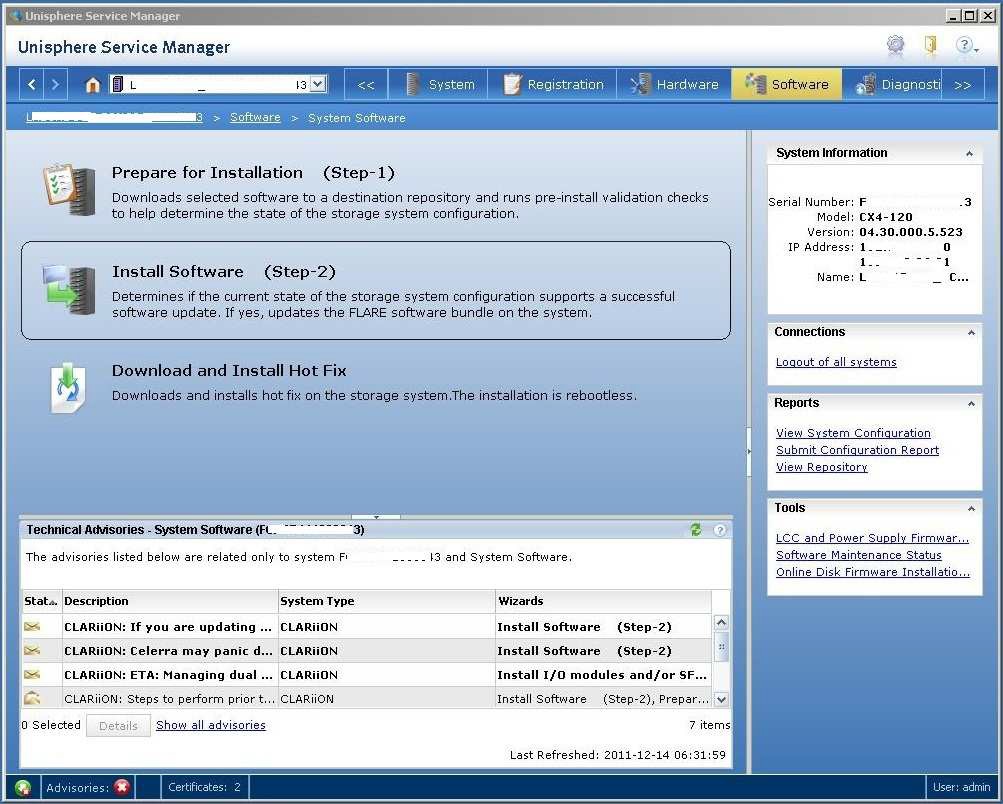
Task: Collapse the Connections panel
Action: click(971, 333)
